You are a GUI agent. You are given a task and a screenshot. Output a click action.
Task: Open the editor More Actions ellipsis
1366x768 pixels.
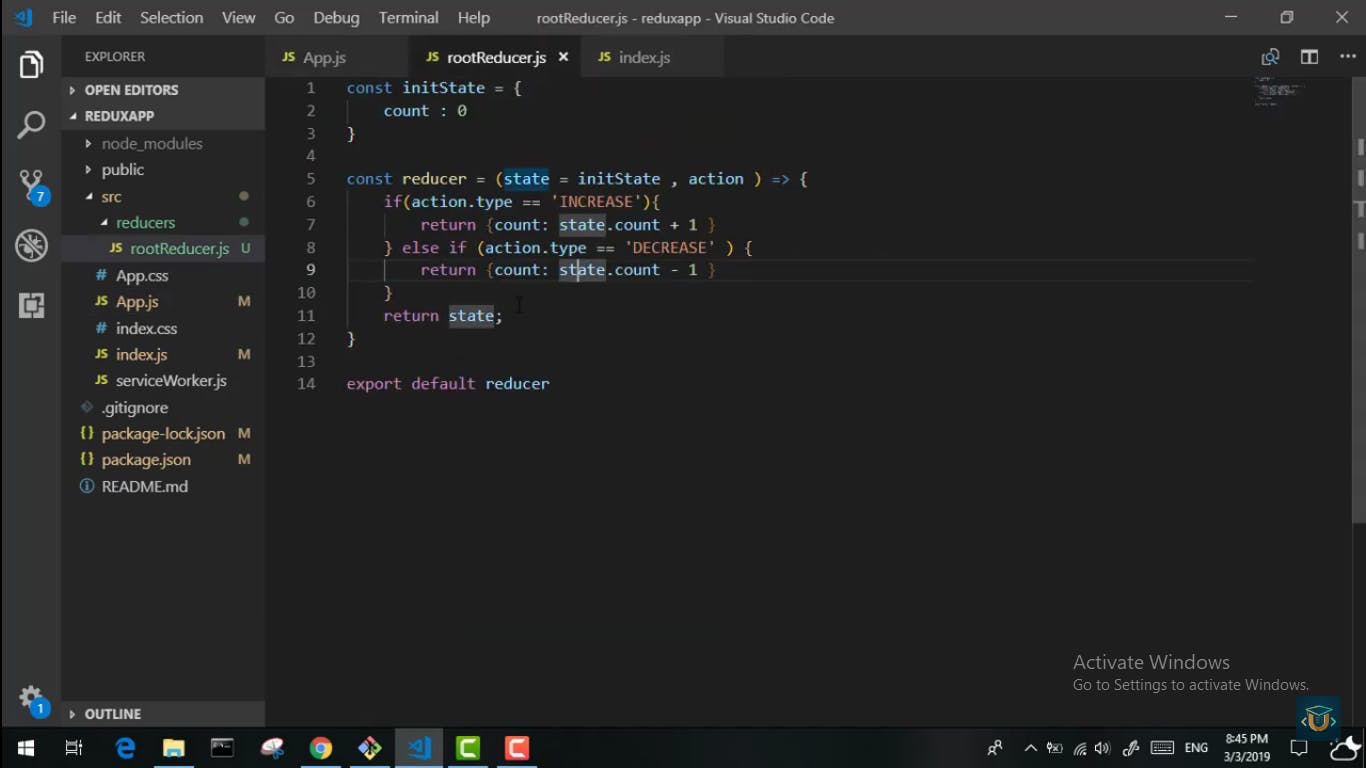click(x=1347, y=57)
